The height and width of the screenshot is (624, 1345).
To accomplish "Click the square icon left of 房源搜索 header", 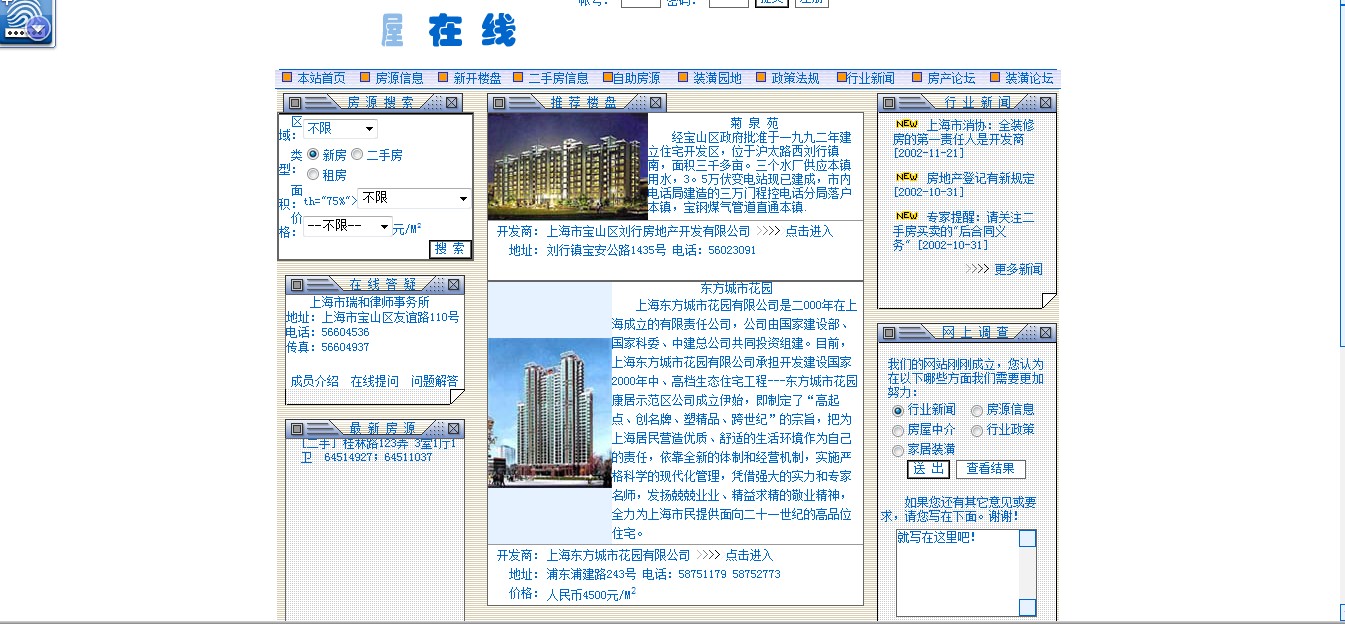I will click(297, 103).
